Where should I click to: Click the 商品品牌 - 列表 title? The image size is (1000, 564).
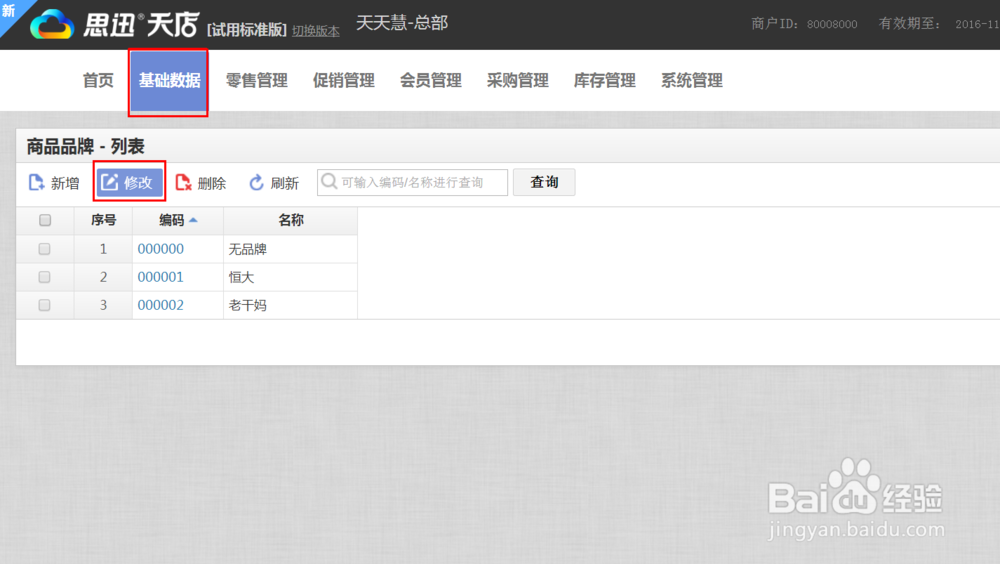[85, 147]
